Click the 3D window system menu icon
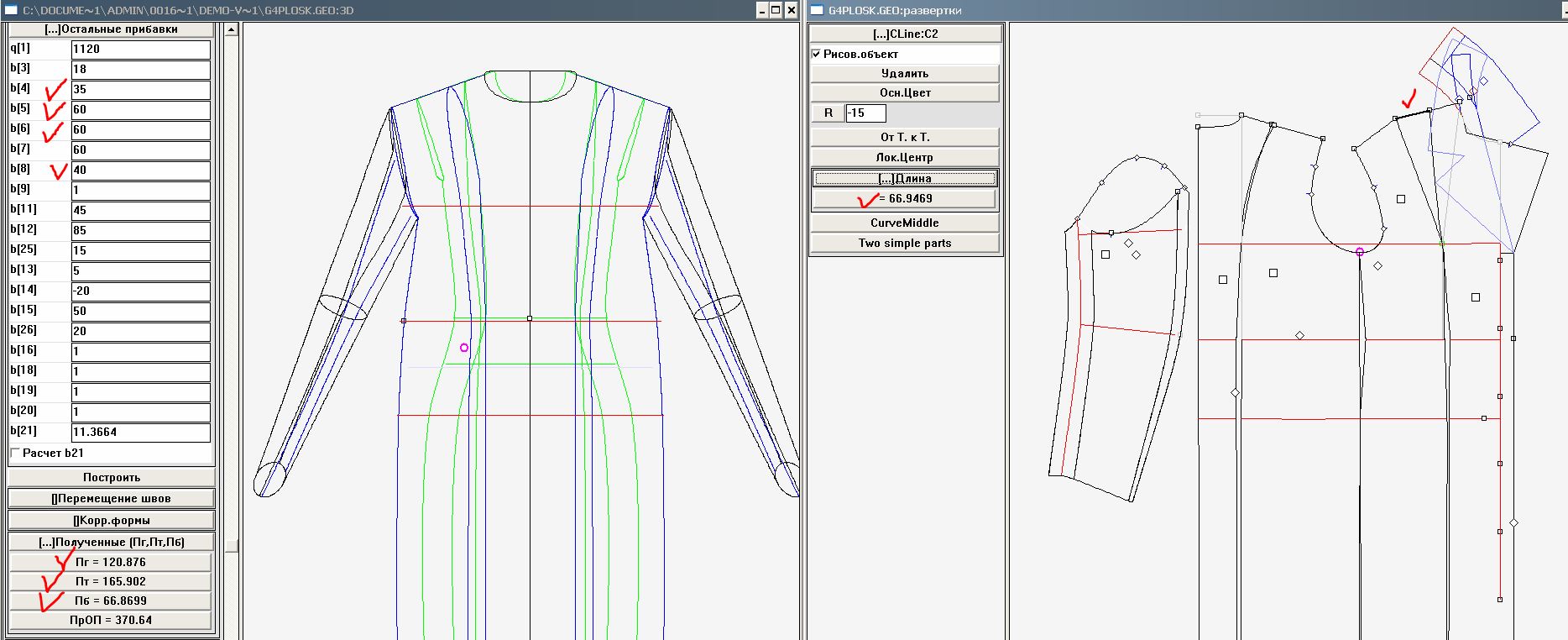Viewport: 1568px width, 640px height. tap(11, 10)
